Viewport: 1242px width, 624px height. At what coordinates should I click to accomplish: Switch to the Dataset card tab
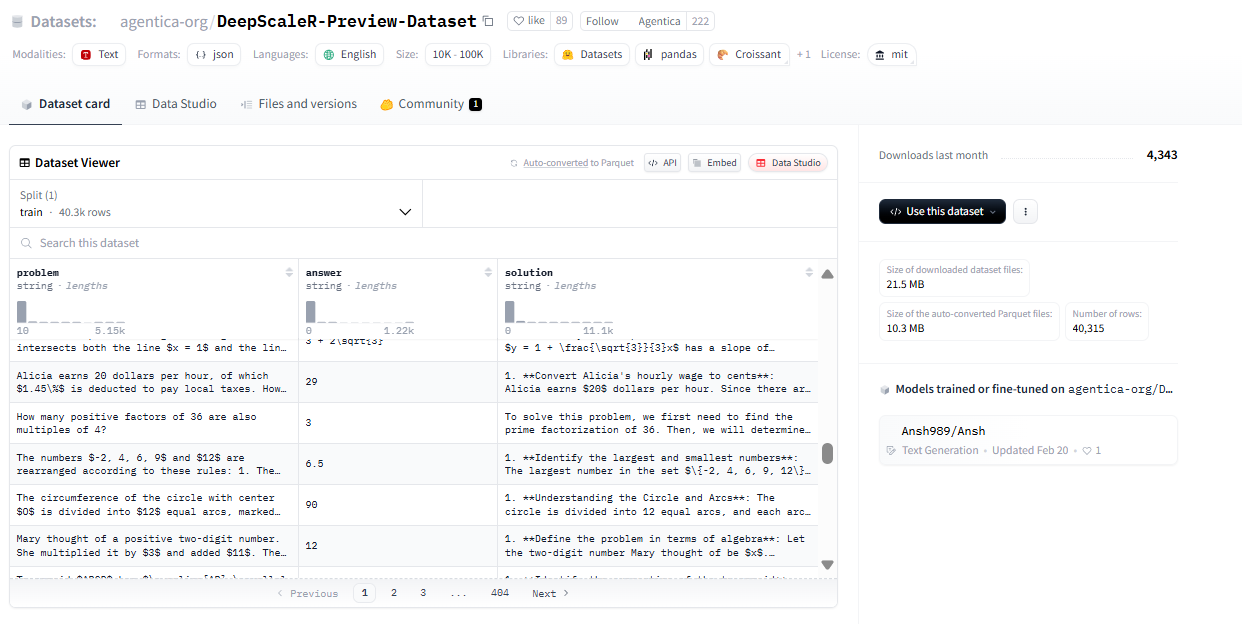(x=66, y=104)
